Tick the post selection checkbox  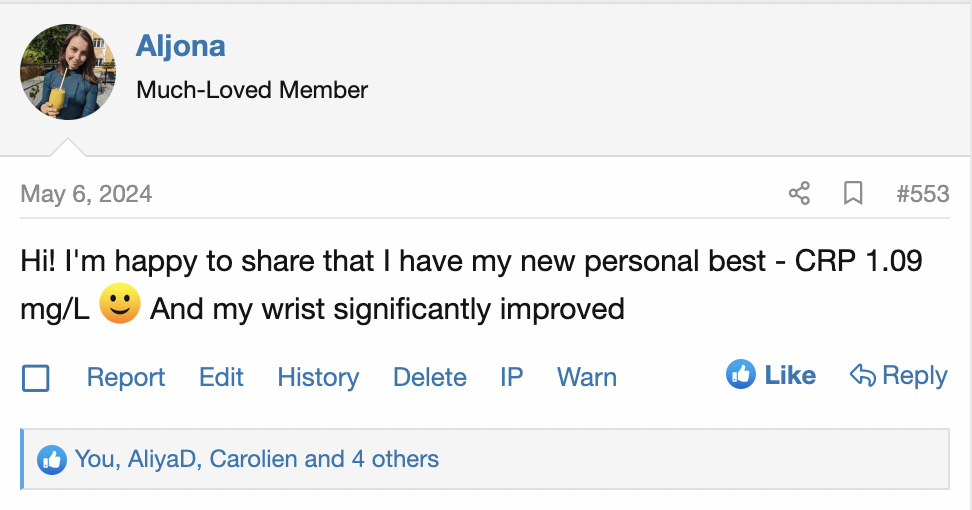coord(35,377)
